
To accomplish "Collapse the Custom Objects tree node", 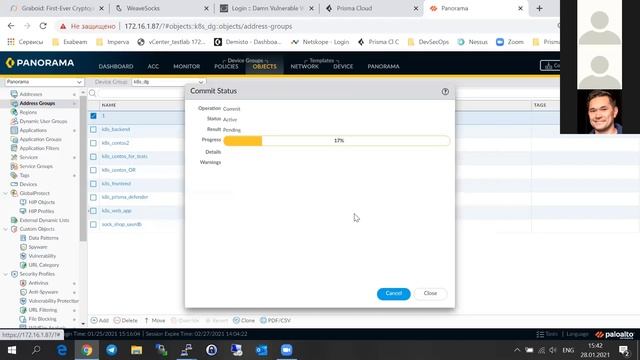I will click(6, 229).
